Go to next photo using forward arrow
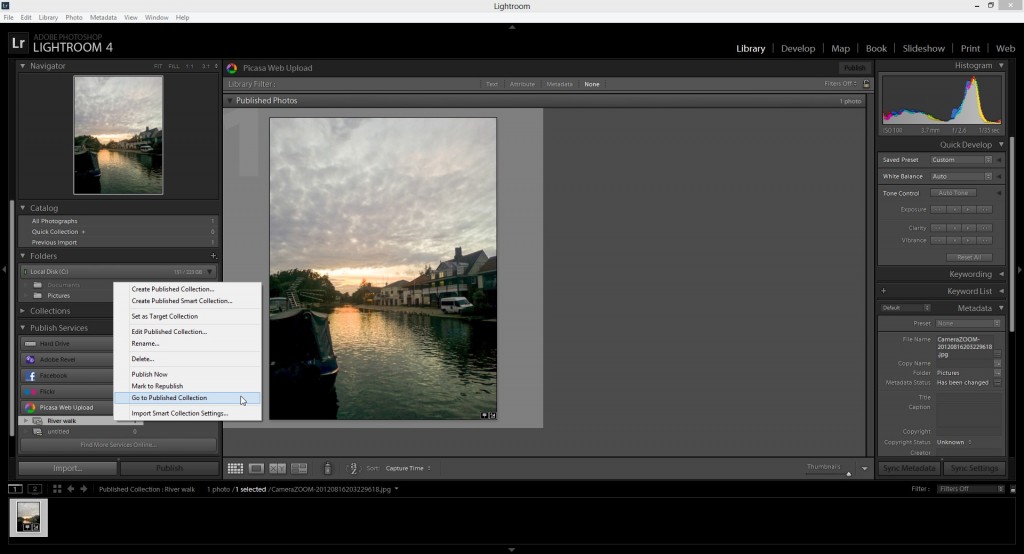The image size is (1024, 554). (84, 489)
